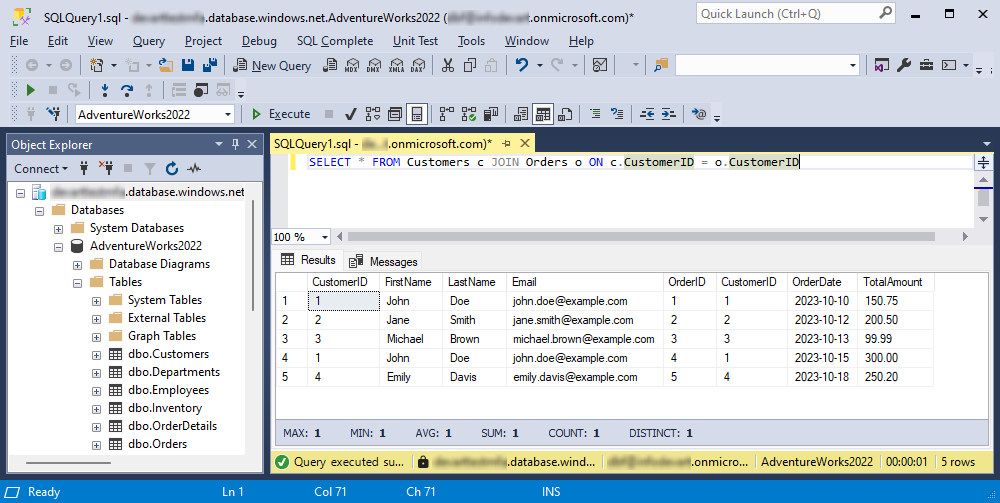
Task: Expand the dbo.Customers table node
Action: (x=96, y=354)
